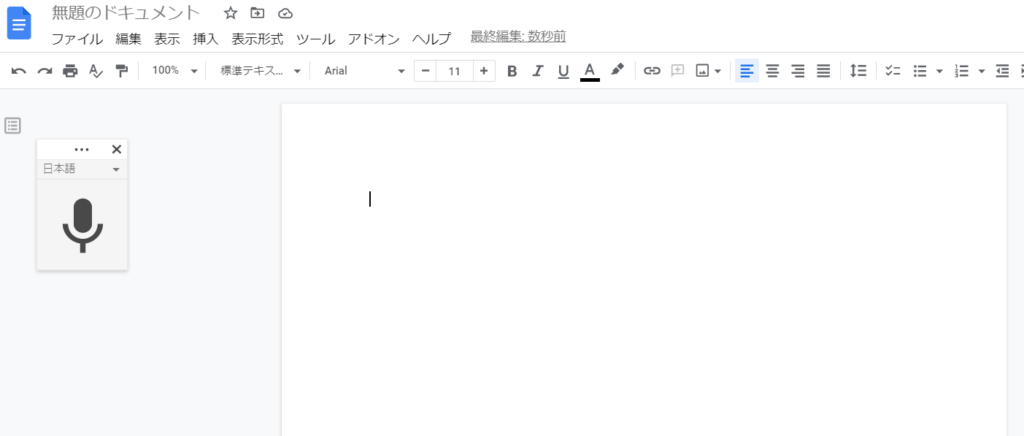1024x436 pixels.
Task: Grab the voice typing panel three-dot handle
Action: pyautogui.click(x=82, y=149)
